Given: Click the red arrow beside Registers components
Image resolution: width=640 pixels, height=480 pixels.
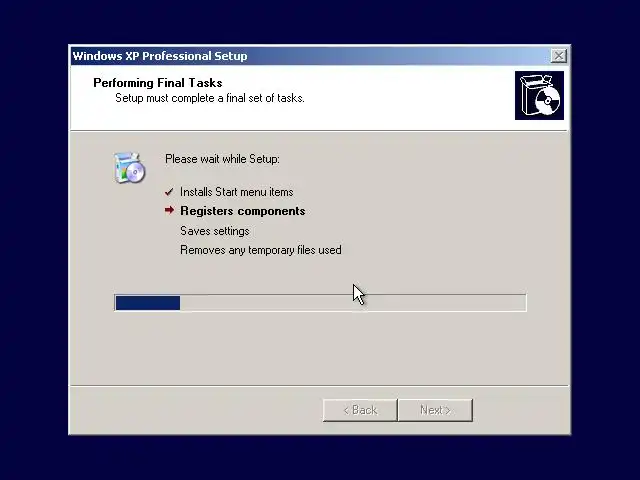Looking at the screenshot, I should [x=169, y=210].
